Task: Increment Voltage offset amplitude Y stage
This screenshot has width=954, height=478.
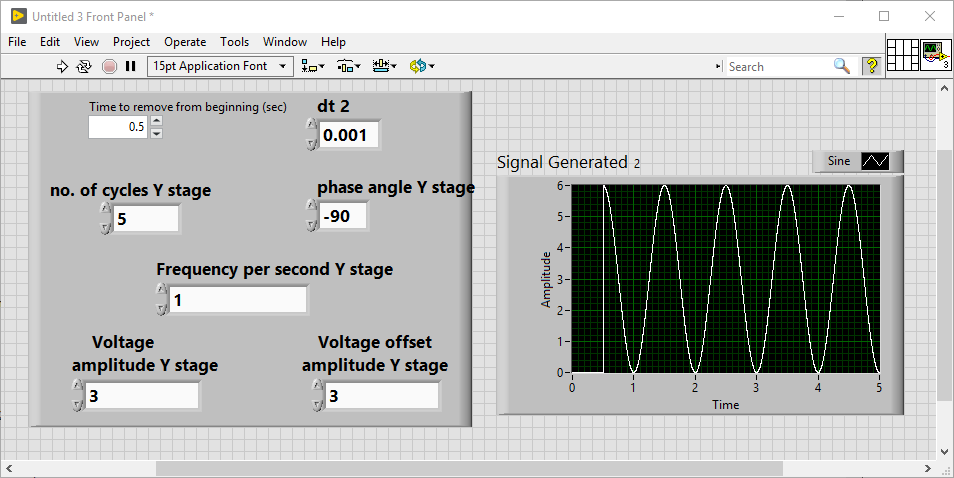Action: coord(317,386)
